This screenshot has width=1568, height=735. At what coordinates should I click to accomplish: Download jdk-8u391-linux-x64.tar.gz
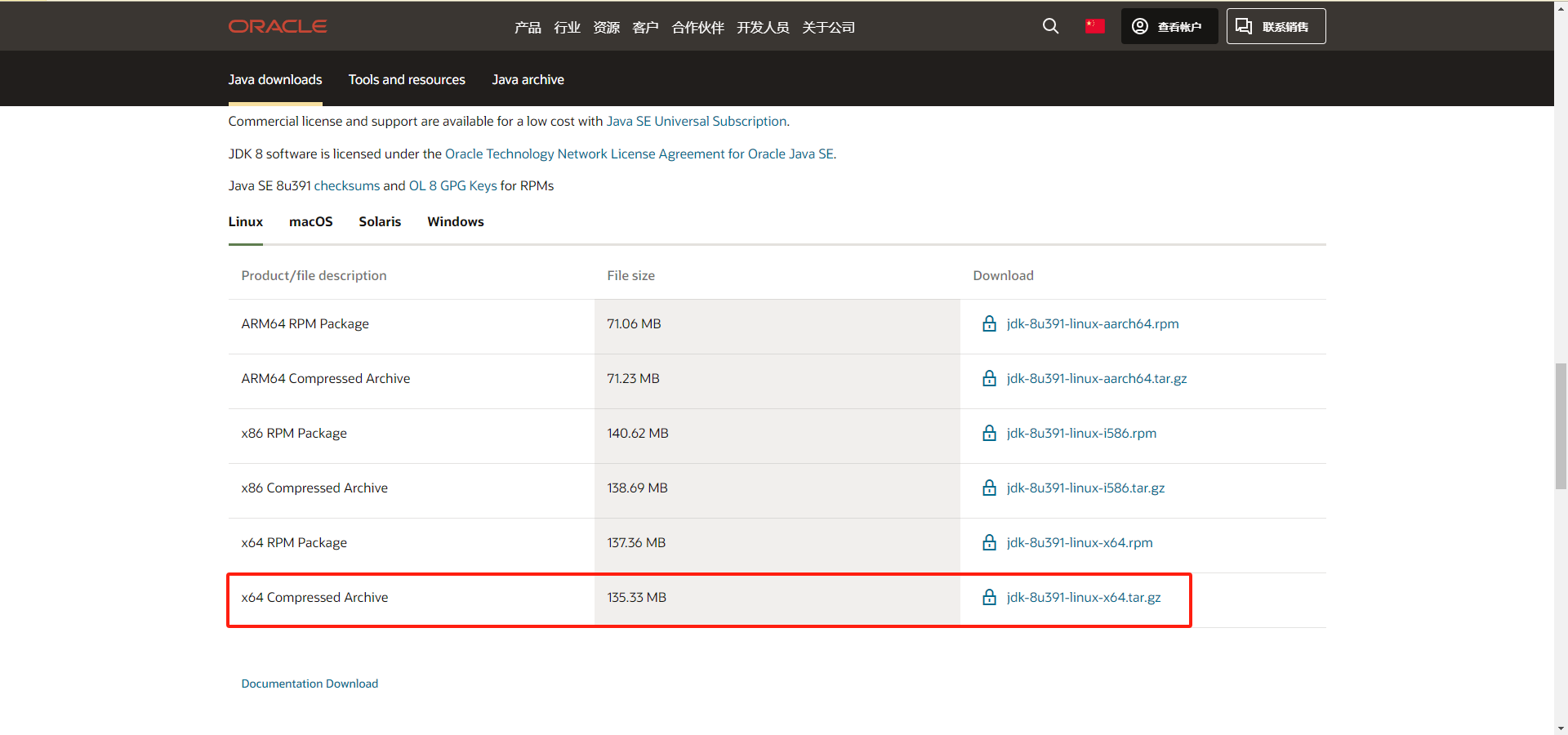[x=1084, y=597]
